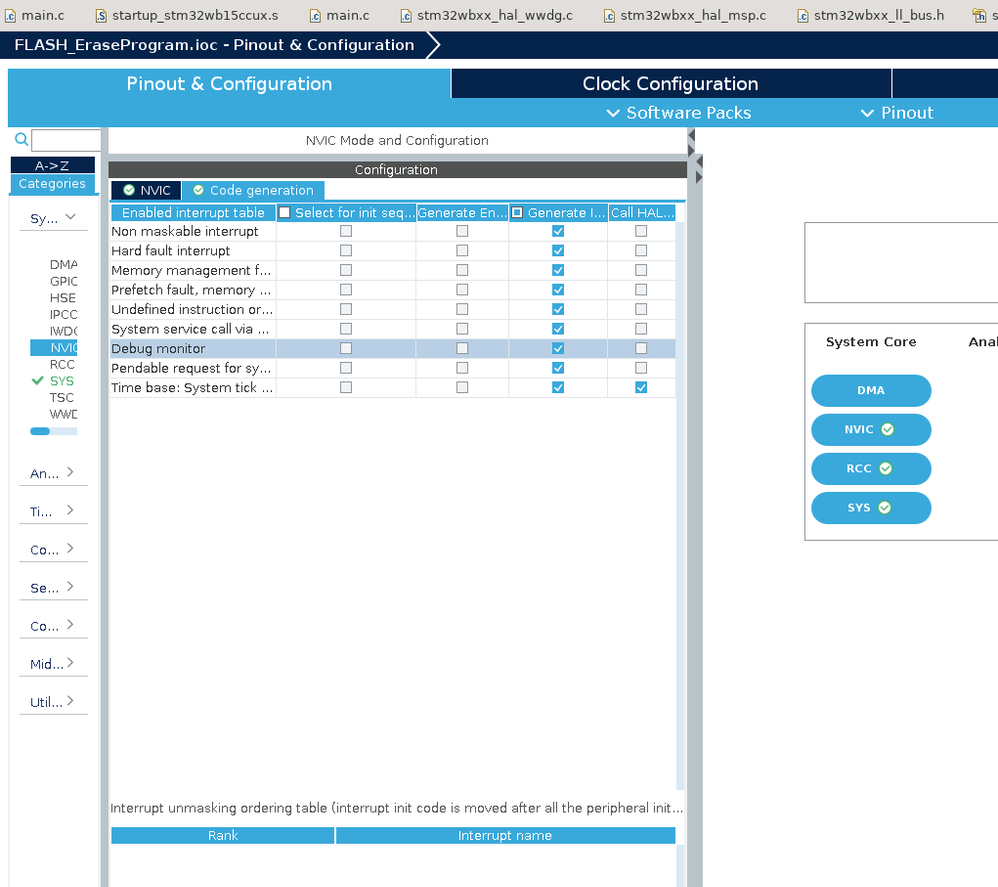Click the sidebar horizontal scrollbar thumb
The width and height of the screenshot is (998, 887).
[x=39, y=431]
